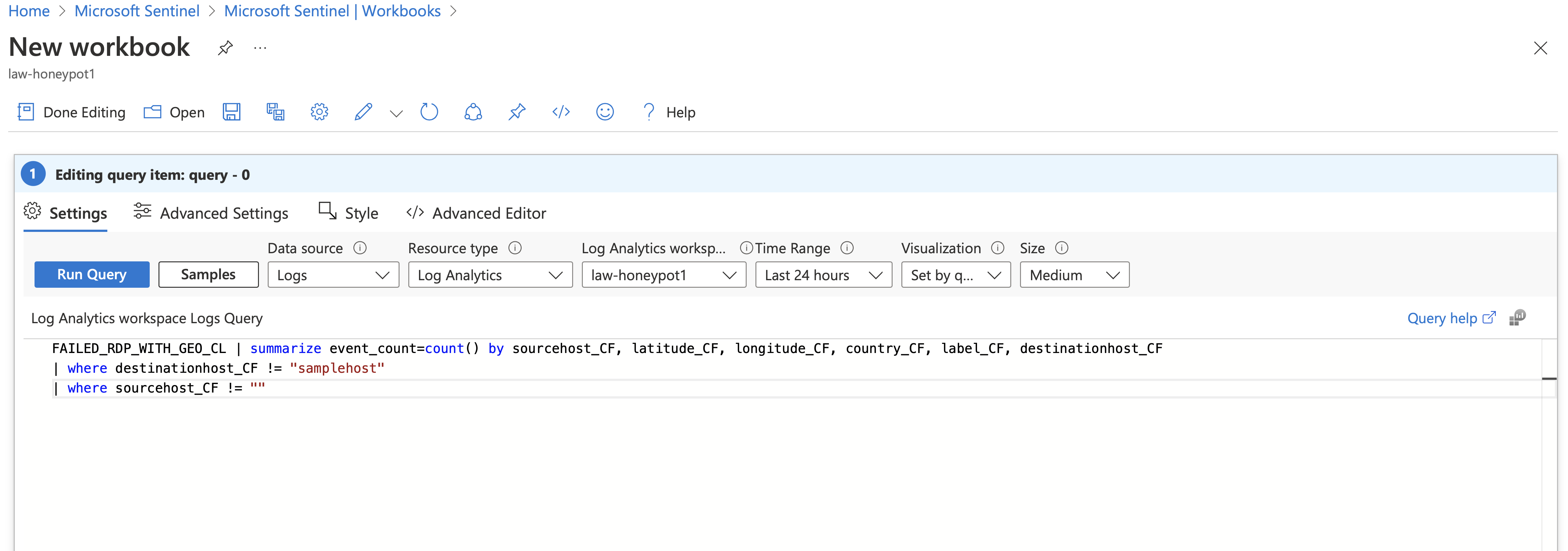Open workbook settings via the gear icon
Viewport: 1568px width, 551px height.
(319, 112)
